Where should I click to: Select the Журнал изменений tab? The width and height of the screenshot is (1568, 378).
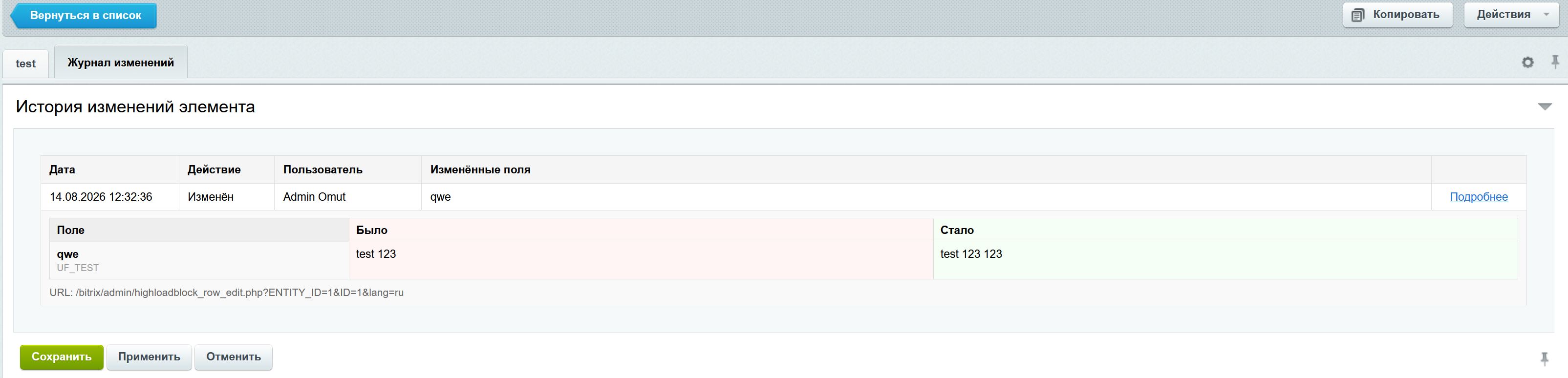(121, 62)
